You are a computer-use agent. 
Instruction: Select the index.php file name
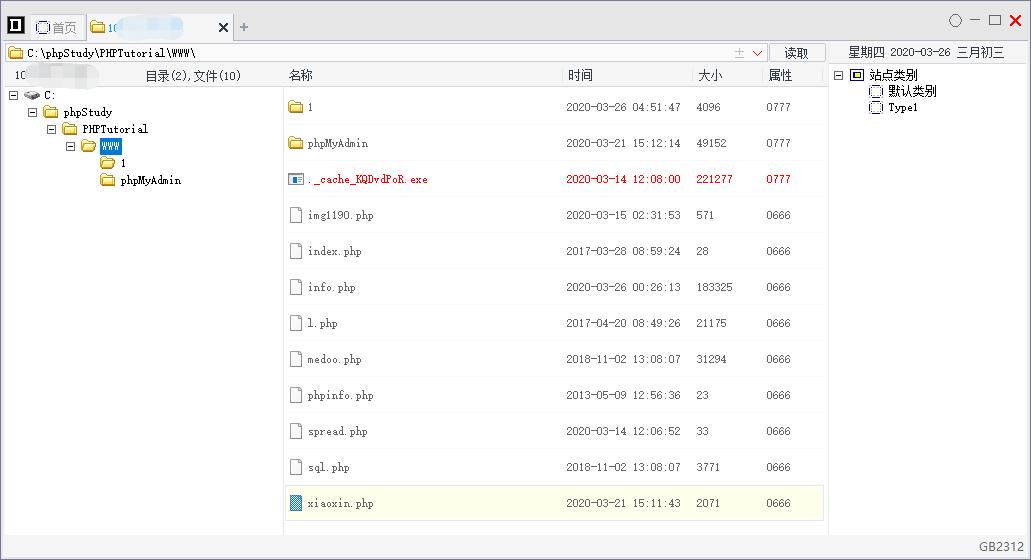pyautogui.click(x=335, y=252)
